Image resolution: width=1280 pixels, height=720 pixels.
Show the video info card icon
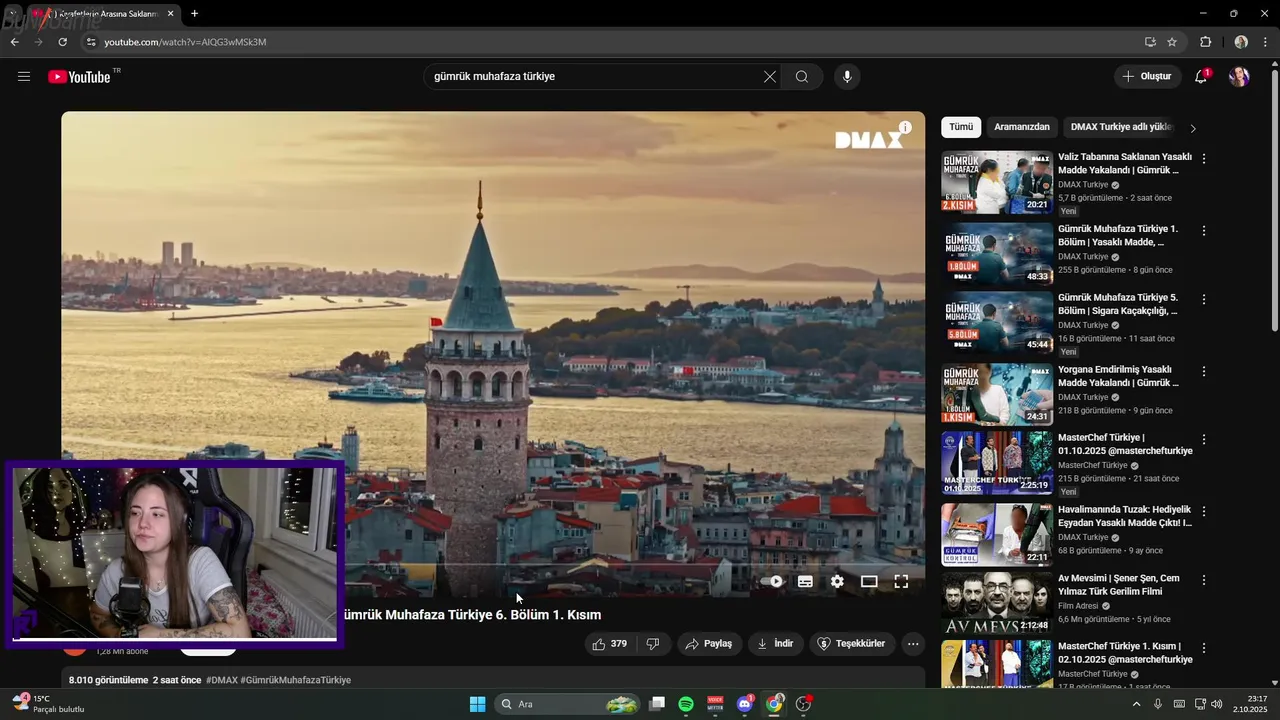(x=905, y=128)
